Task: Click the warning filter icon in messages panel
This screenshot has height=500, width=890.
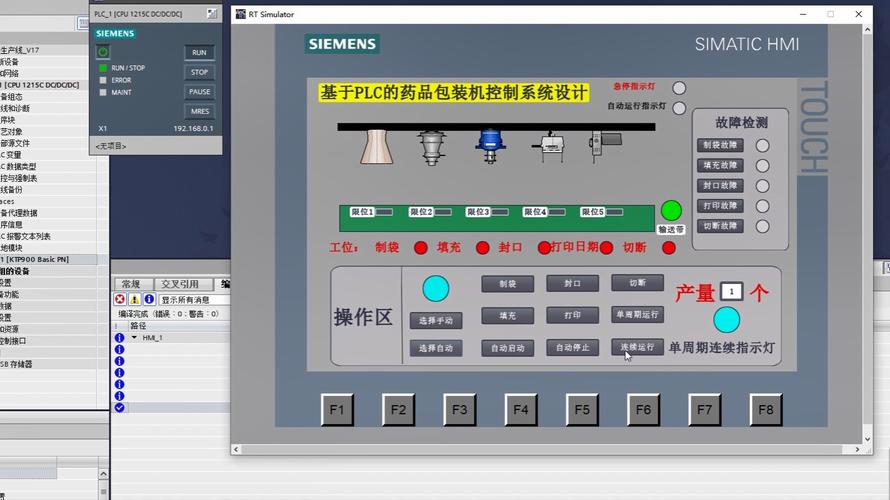Action: (x=135, y=299)
